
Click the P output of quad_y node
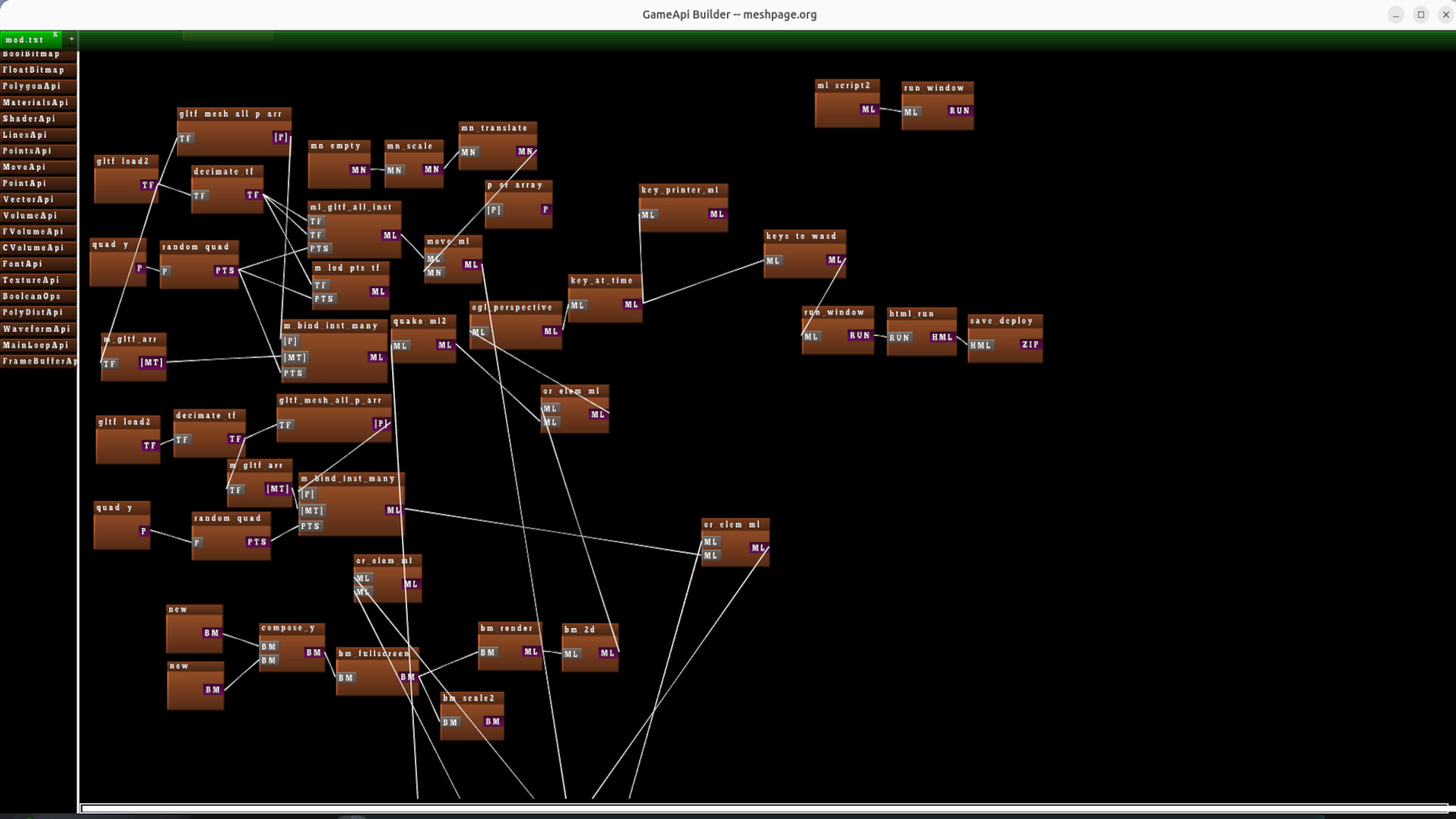point(140,268)
